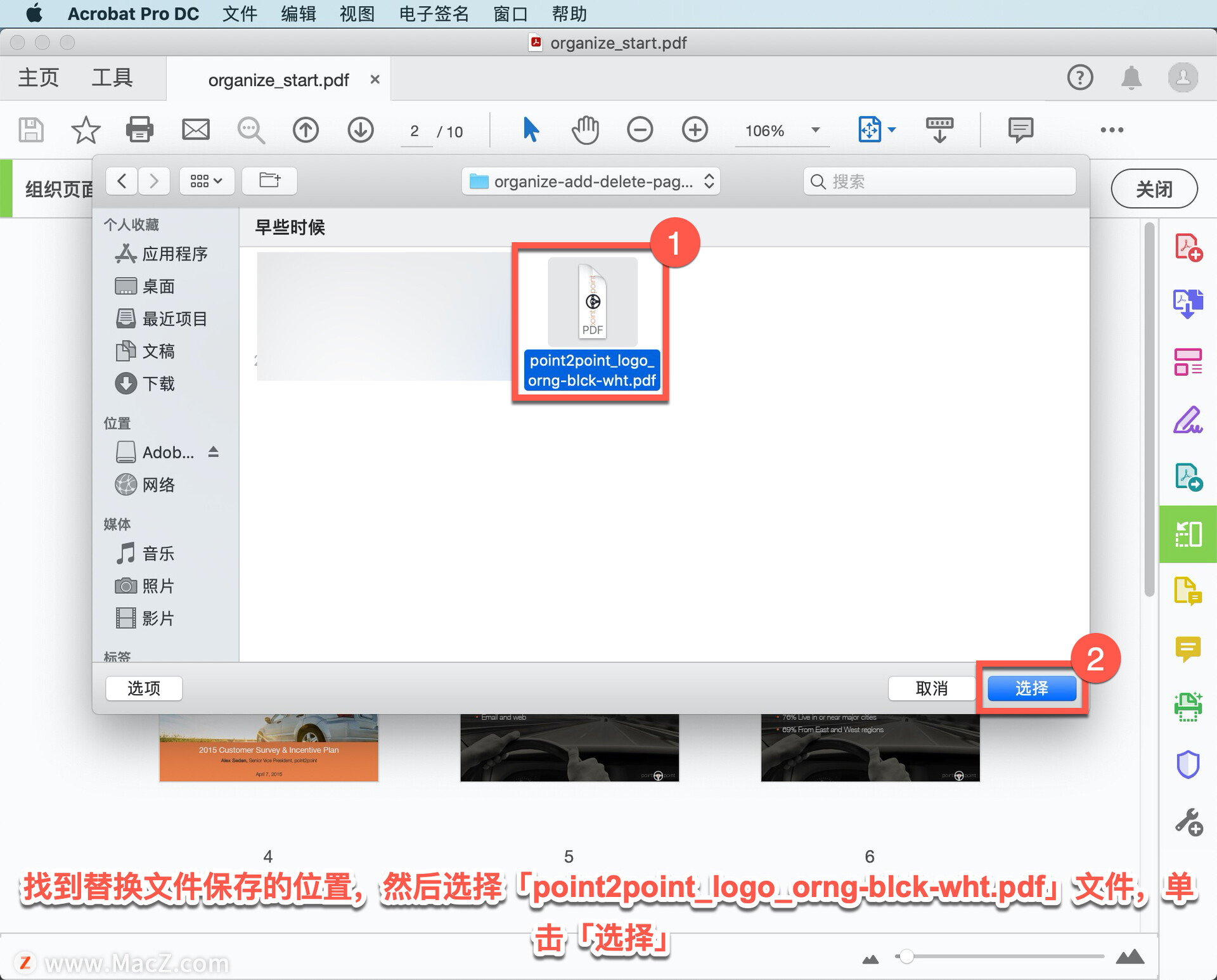The image size is (1217, 980).
Task: Click the blue 选择 button
Action: 1031,688
